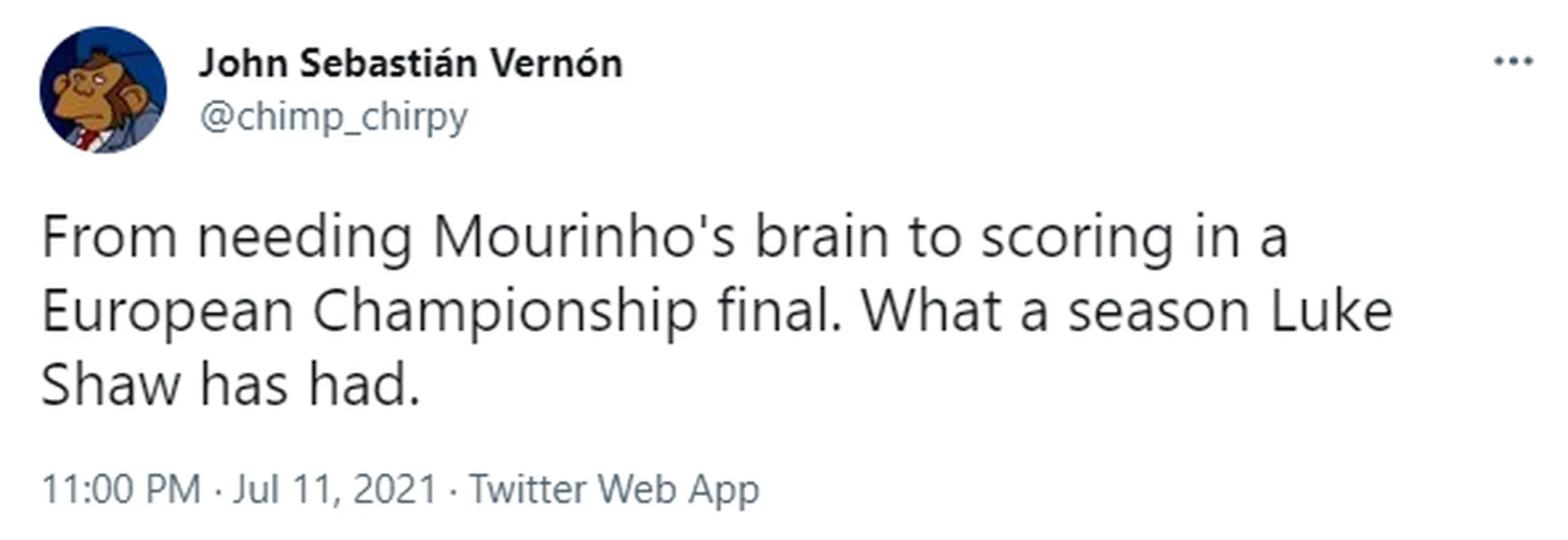
Task: Click the words "has had." ending the tweet
Action: click(x=310, y=384)
